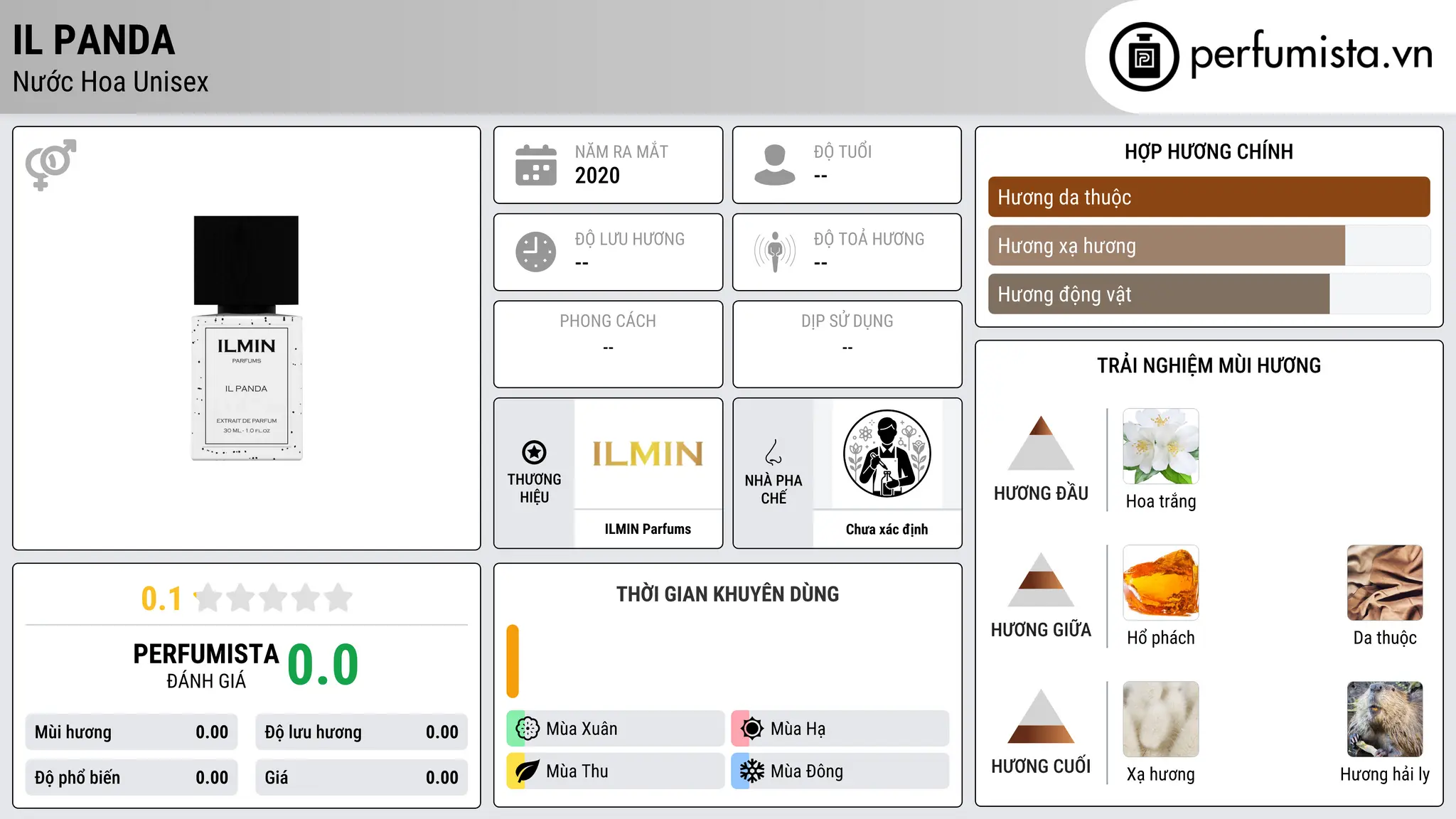Open the ILMIN brand logo
Image resolution: width=1456 pixels, height=819 pixels.
click(x=648, y=454)
